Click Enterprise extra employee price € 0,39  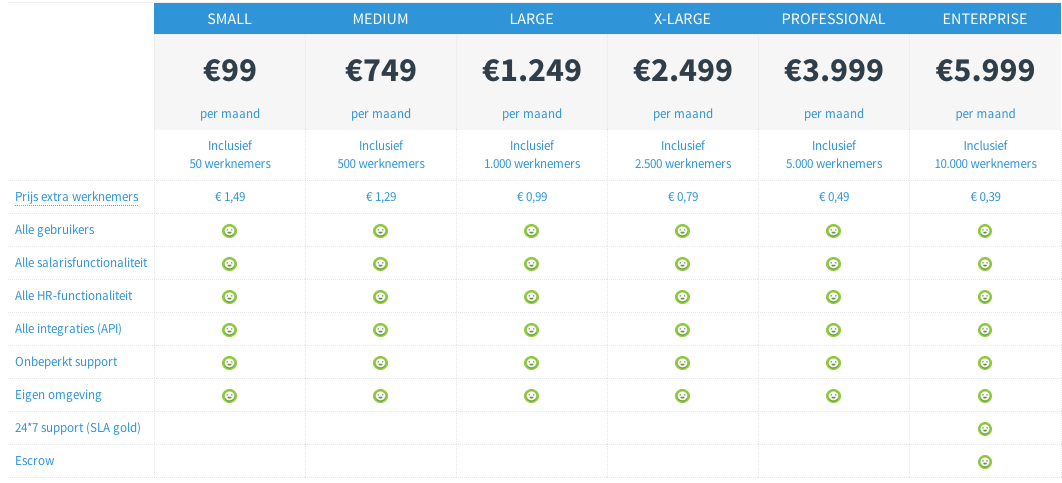pos(985,197)
